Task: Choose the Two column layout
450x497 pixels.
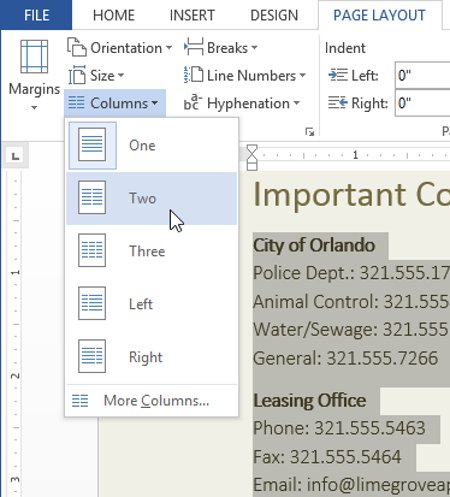Action: tap(152, 198)
